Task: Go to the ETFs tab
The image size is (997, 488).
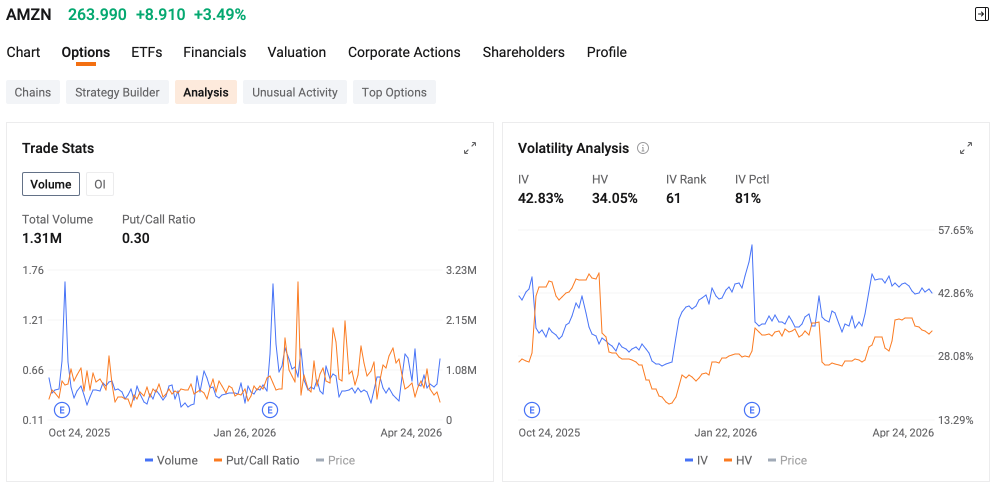Action: pos(147,52)
